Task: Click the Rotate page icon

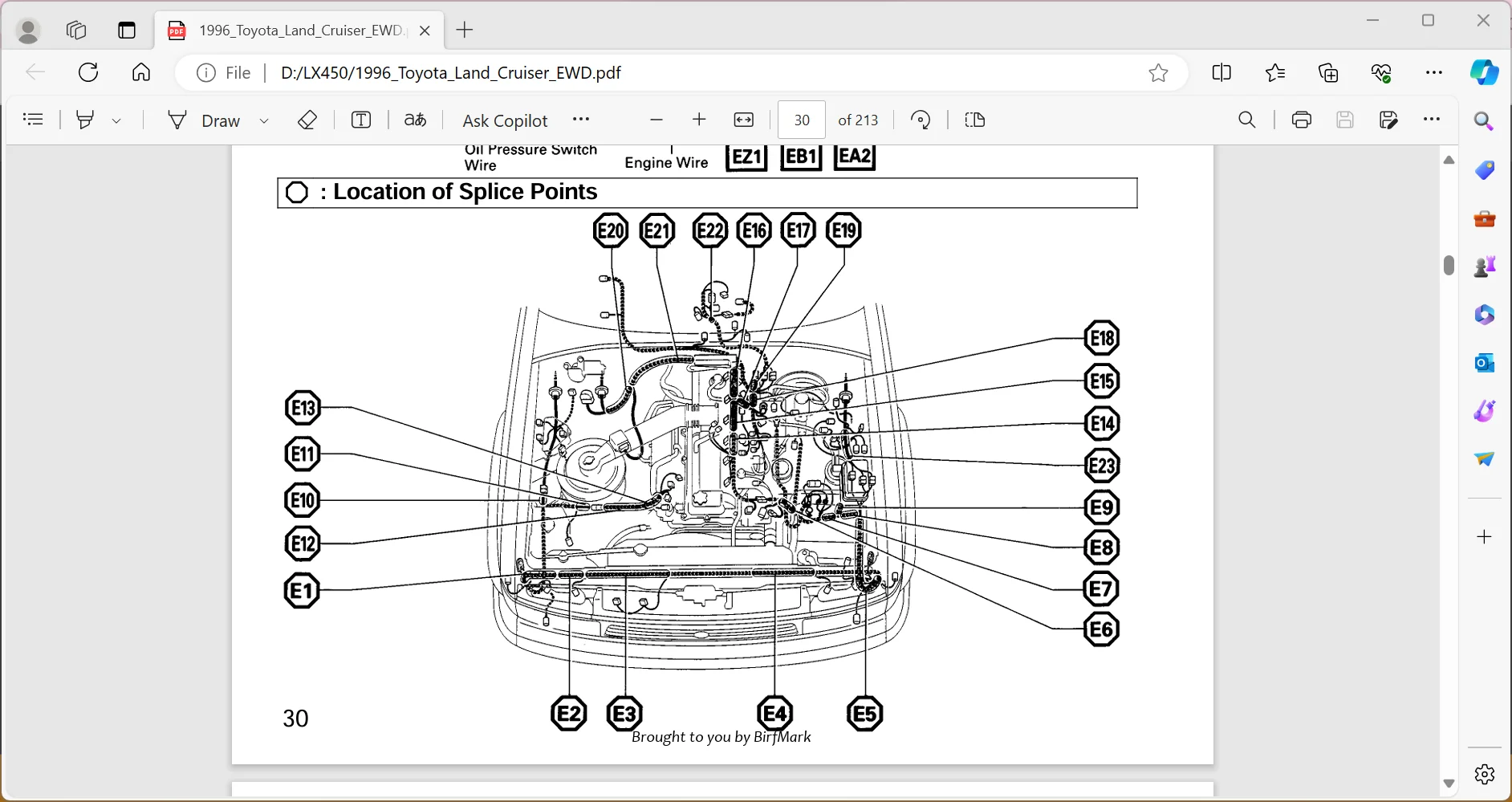Action: pos(921,120)
